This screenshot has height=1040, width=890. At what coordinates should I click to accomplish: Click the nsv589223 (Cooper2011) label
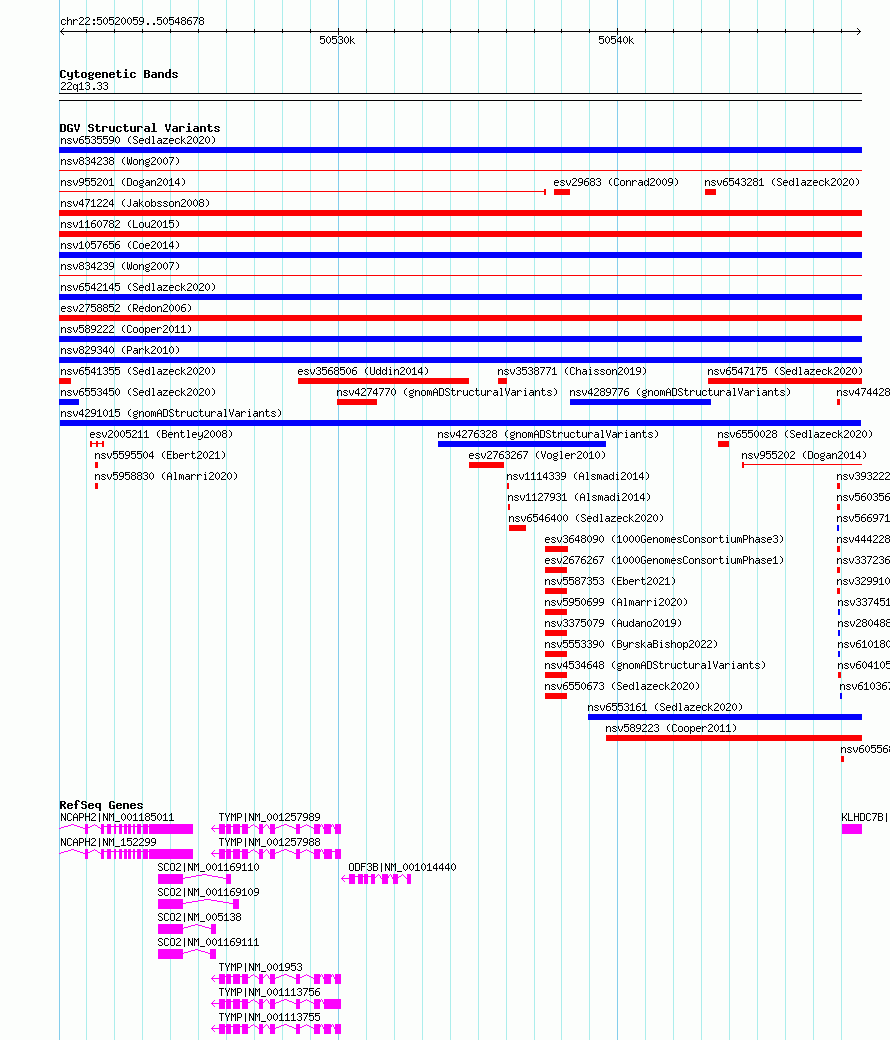tap(671, 728)
